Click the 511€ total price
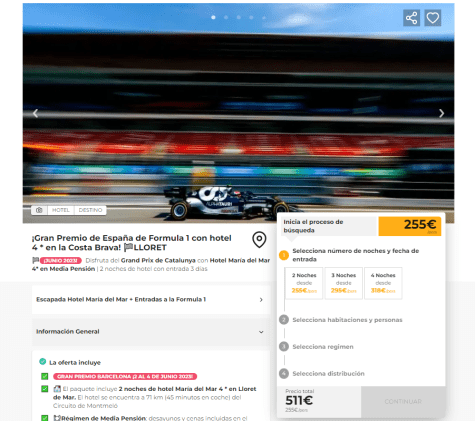Screen dimensions: 475x421 pyautogui.click(x=299, y=400)
